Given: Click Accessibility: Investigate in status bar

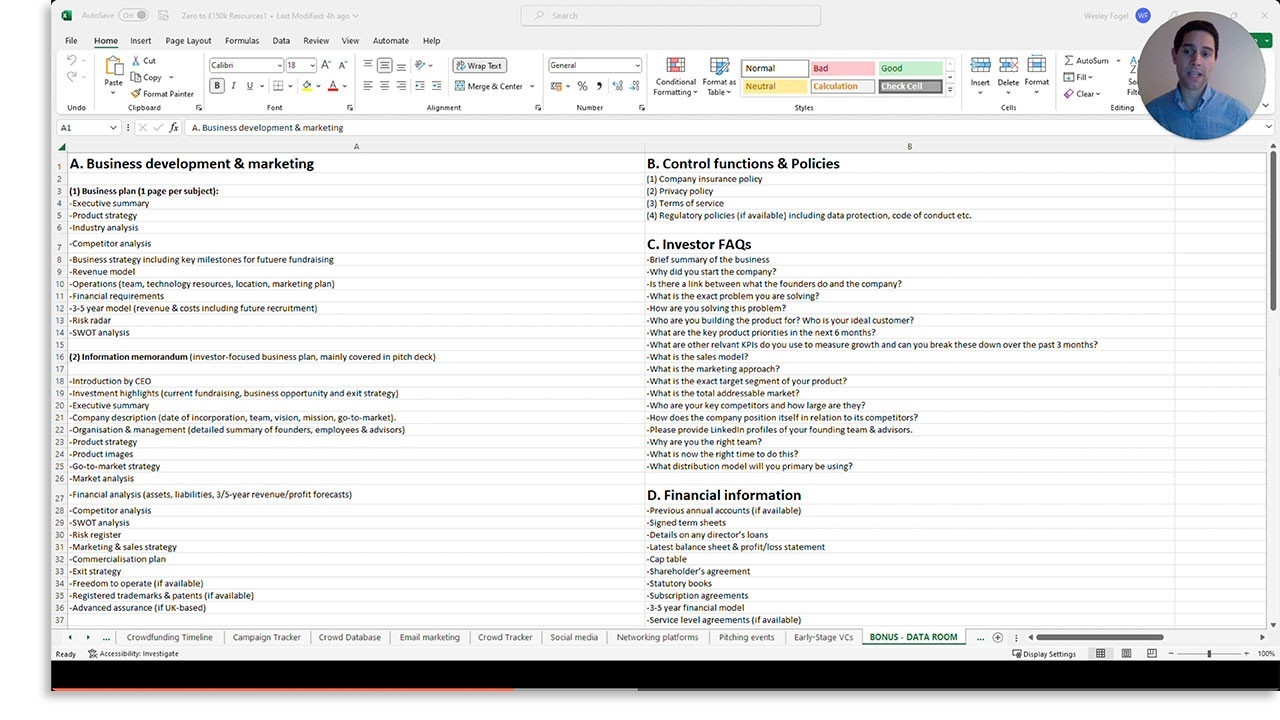Looking at the screenshot, I should click(x=133, y=654).
